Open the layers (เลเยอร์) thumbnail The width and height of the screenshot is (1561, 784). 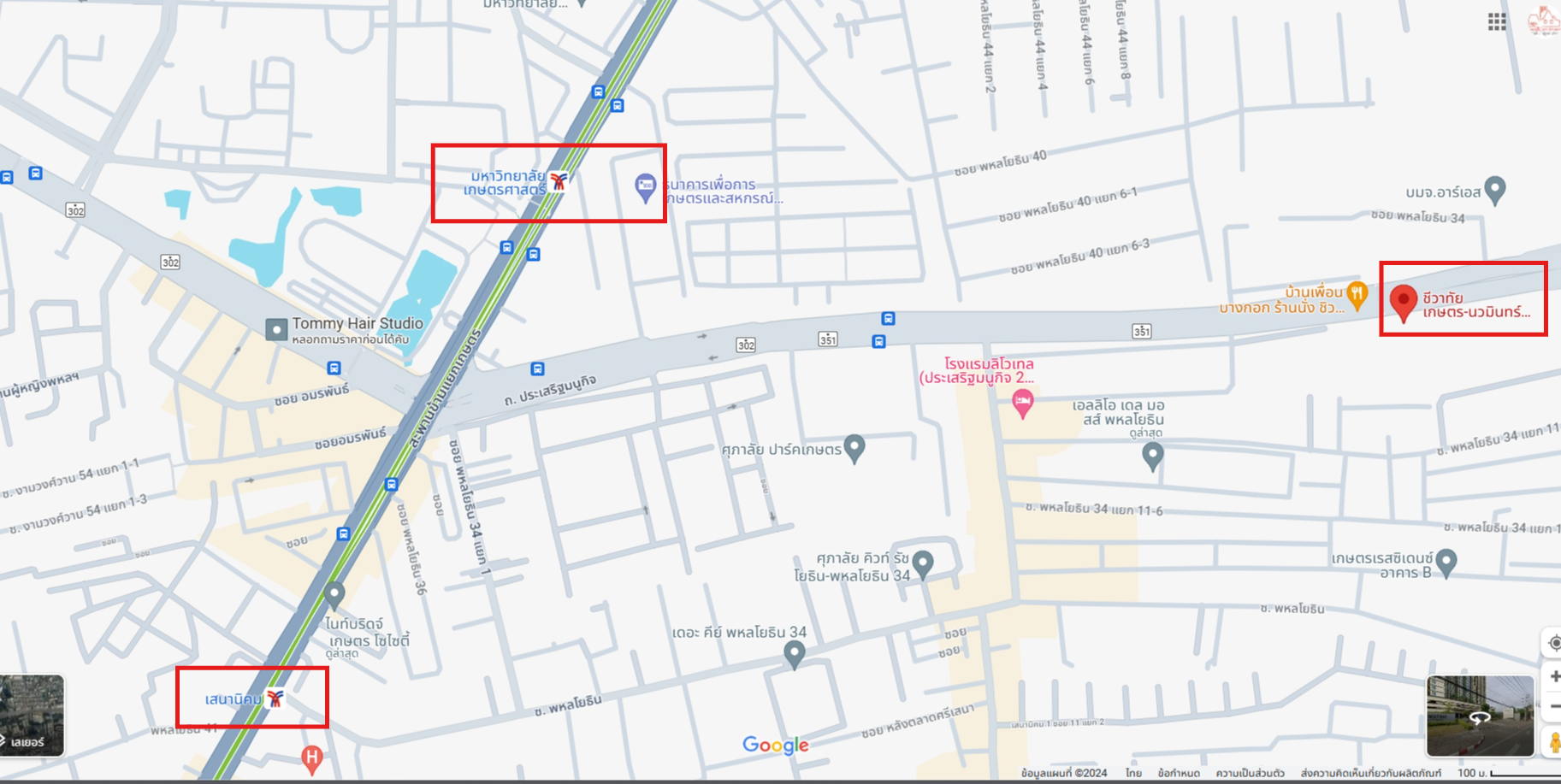[x=32, y=716]
